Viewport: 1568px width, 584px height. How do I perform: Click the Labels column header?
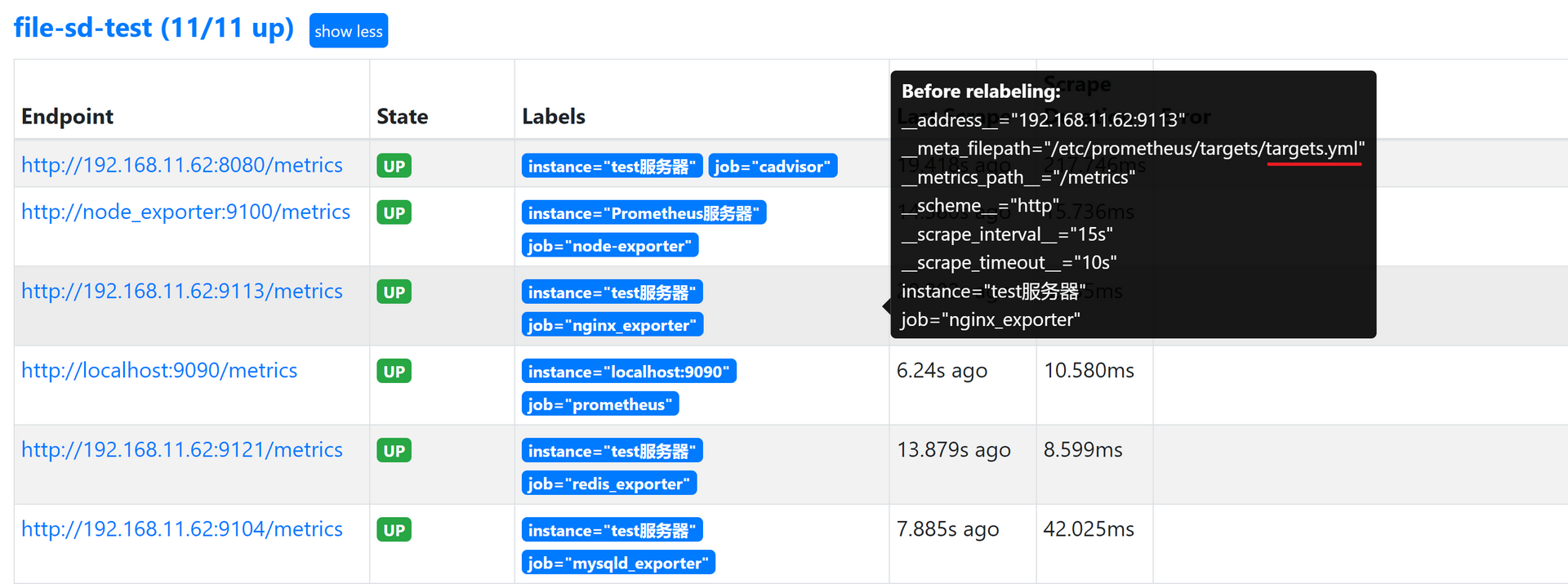(554, 117)
